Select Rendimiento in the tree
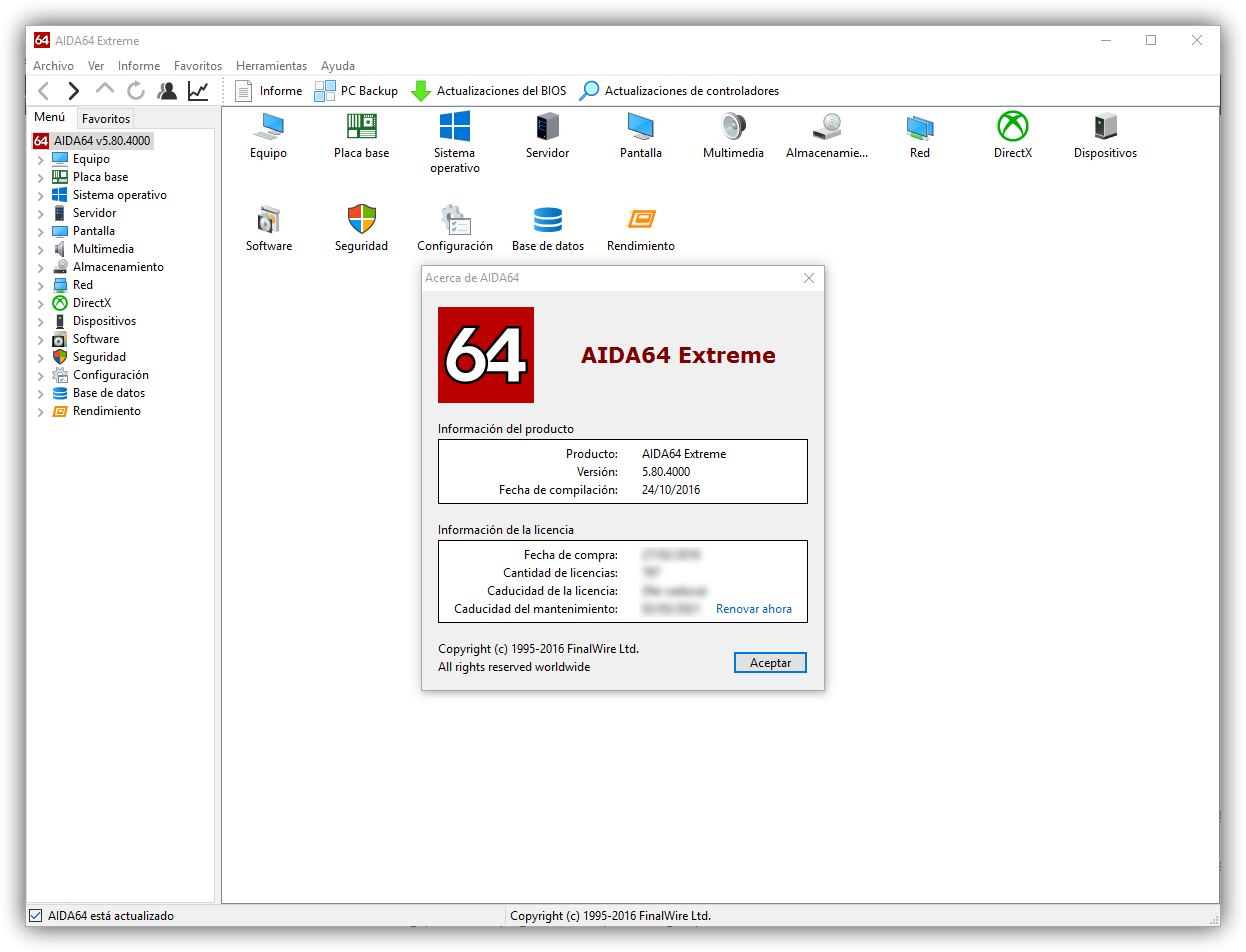 106,411
